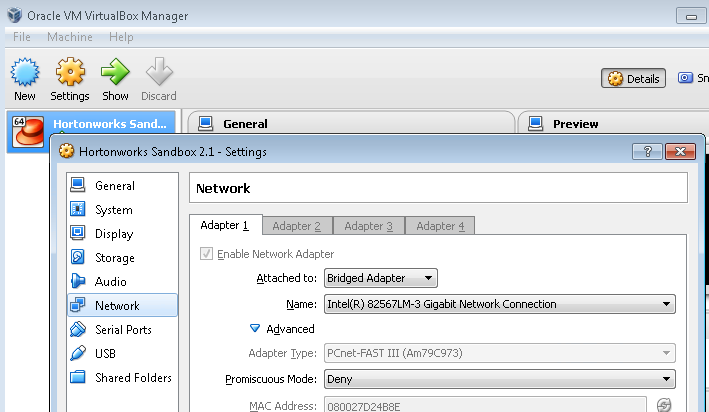Select the Network settings category
This screenshot has height=412, width=709.
(122, 305)
